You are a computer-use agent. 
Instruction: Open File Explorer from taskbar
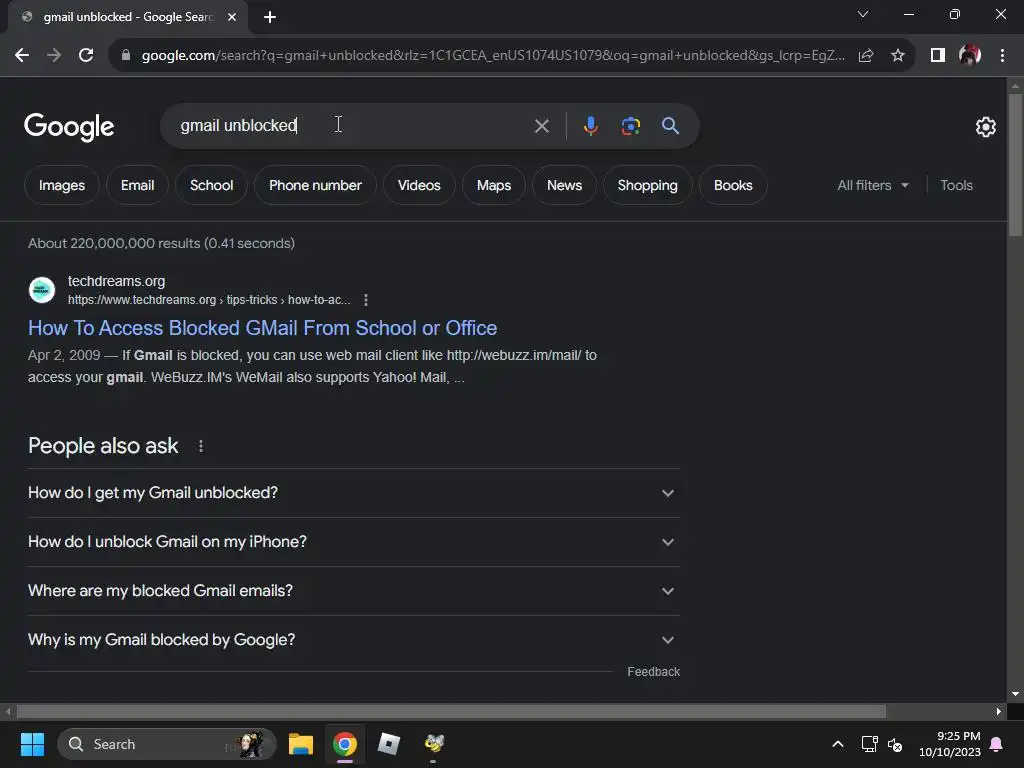click(301, 744)
